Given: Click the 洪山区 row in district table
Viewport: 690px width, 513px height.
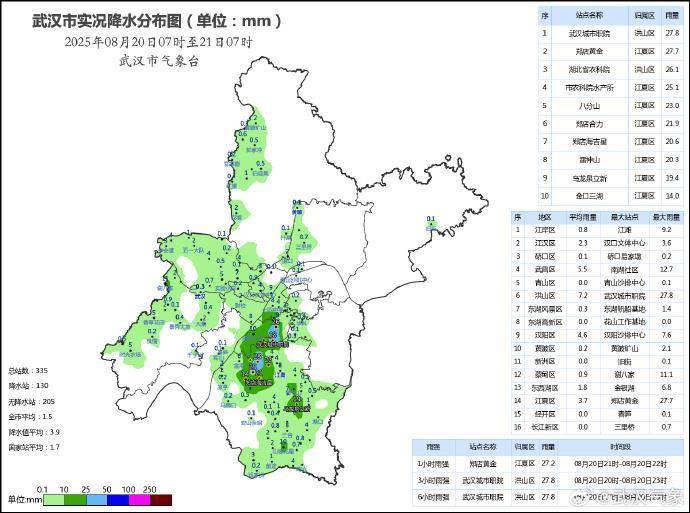Looking at the screenshot, I should 598,296.
